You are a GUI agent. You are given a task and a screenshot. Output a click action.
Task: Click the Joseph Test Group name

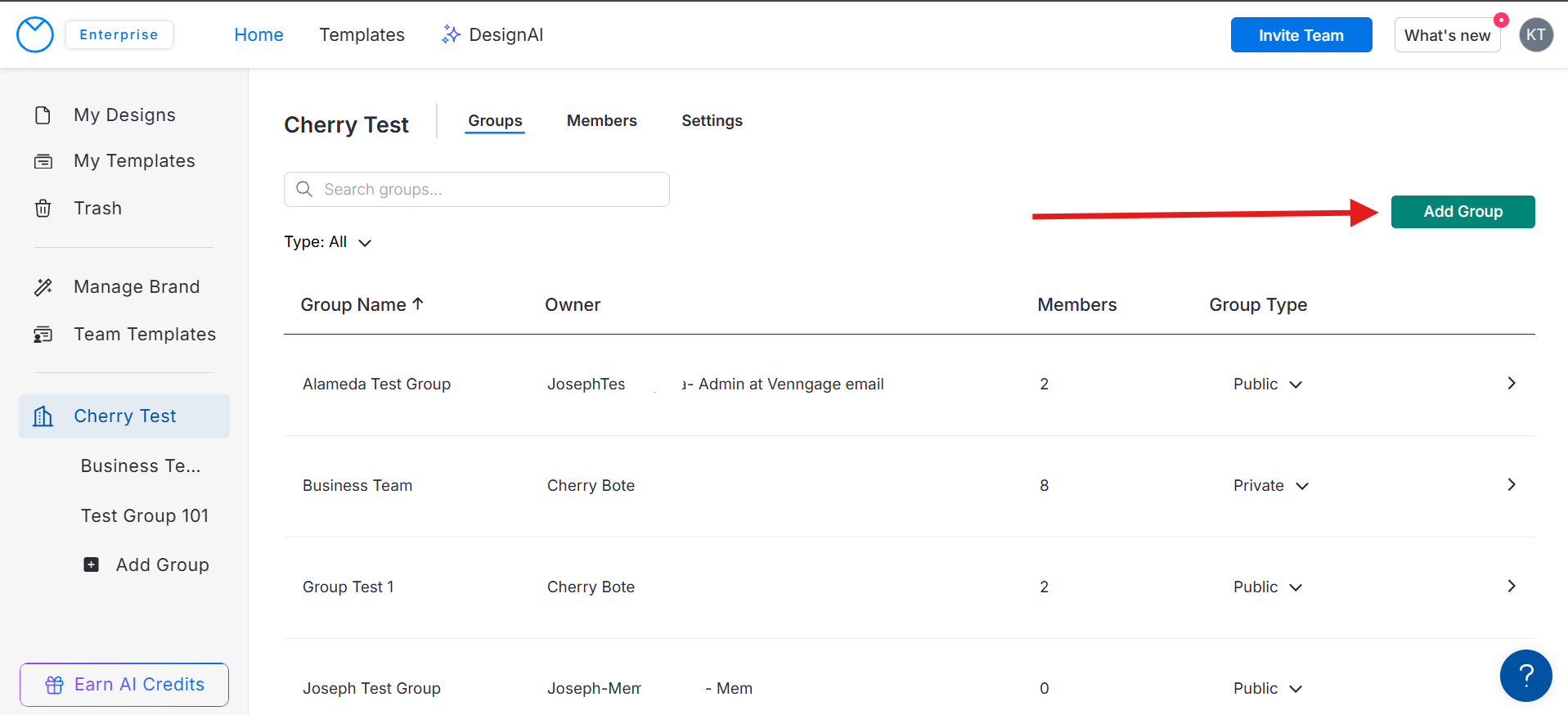[x=371, y=689]
